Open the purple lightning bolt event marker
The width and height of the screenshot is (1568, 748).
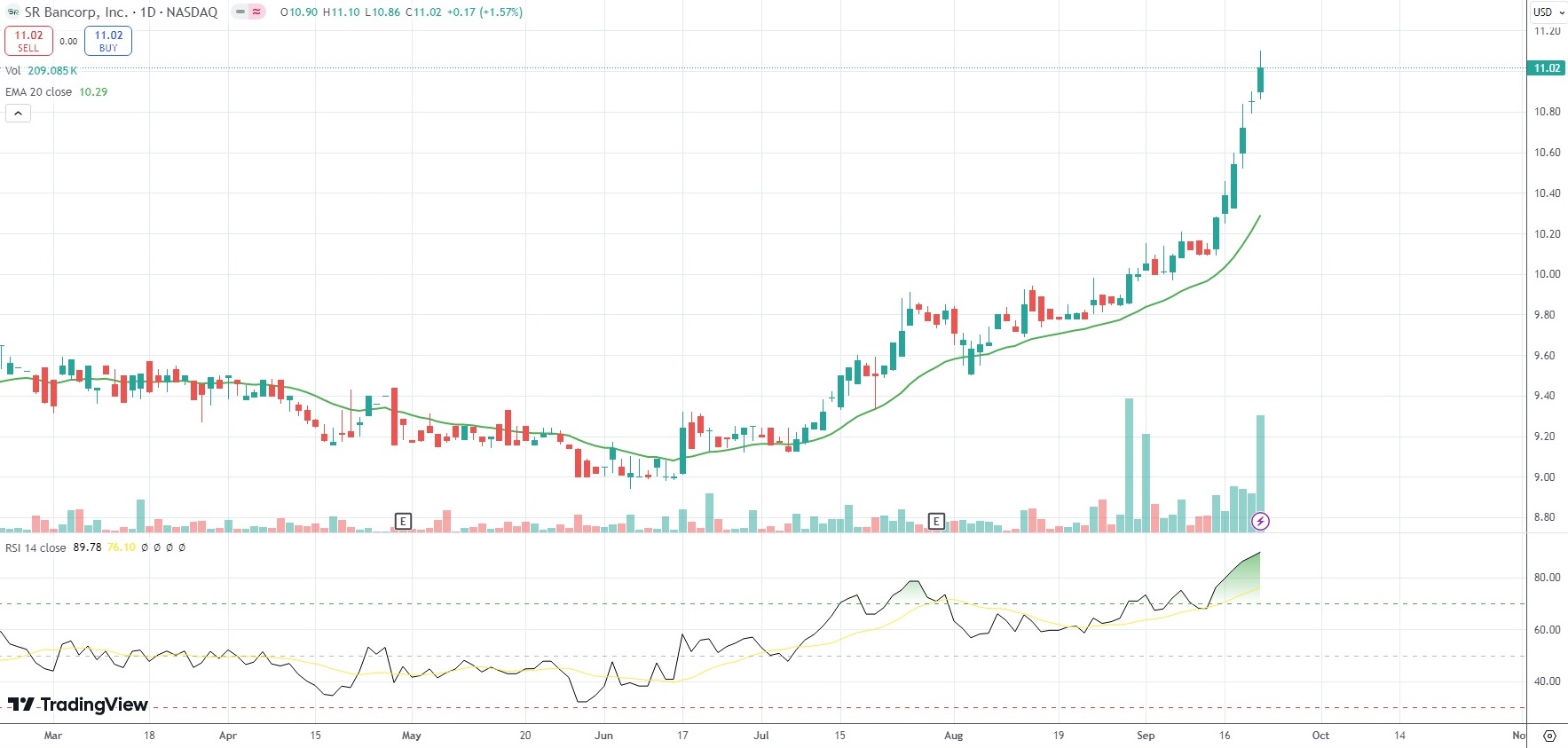(1260, 522)
